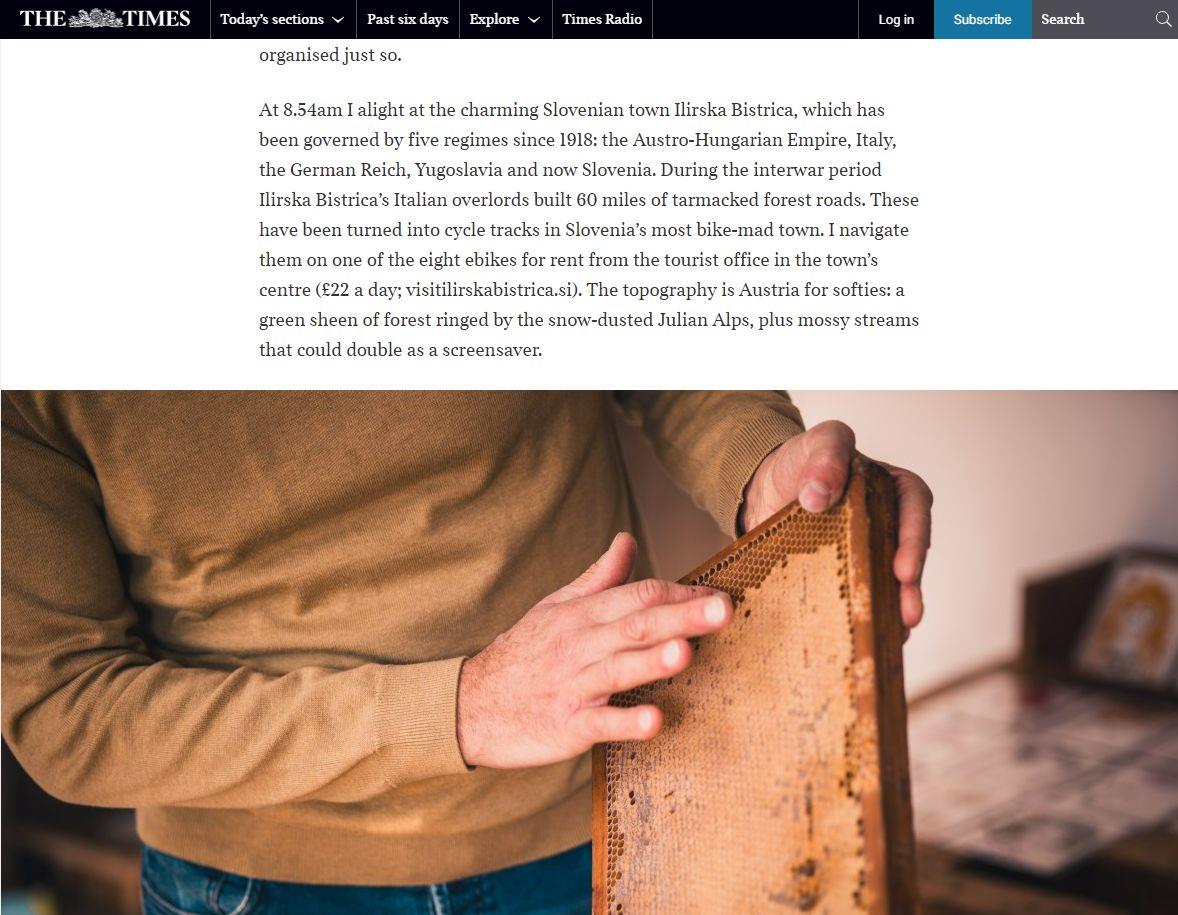This screenshot has height=915, width=1178.
Task: Click the word TIMES in the masthead
Action: [157, 19]
